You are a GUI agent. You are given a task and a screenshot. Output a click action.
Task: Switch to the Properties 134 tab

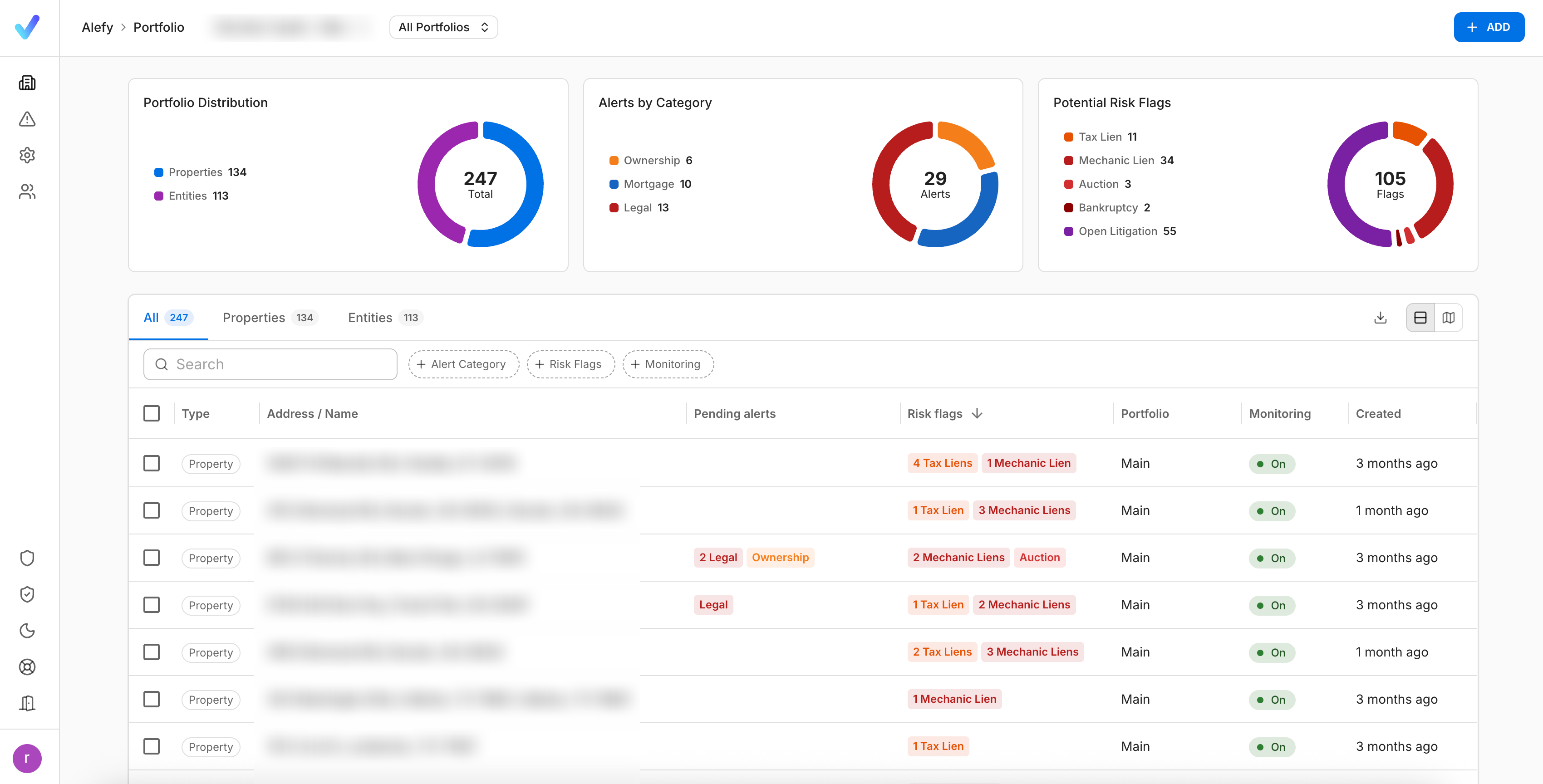[x=270, y=318]
